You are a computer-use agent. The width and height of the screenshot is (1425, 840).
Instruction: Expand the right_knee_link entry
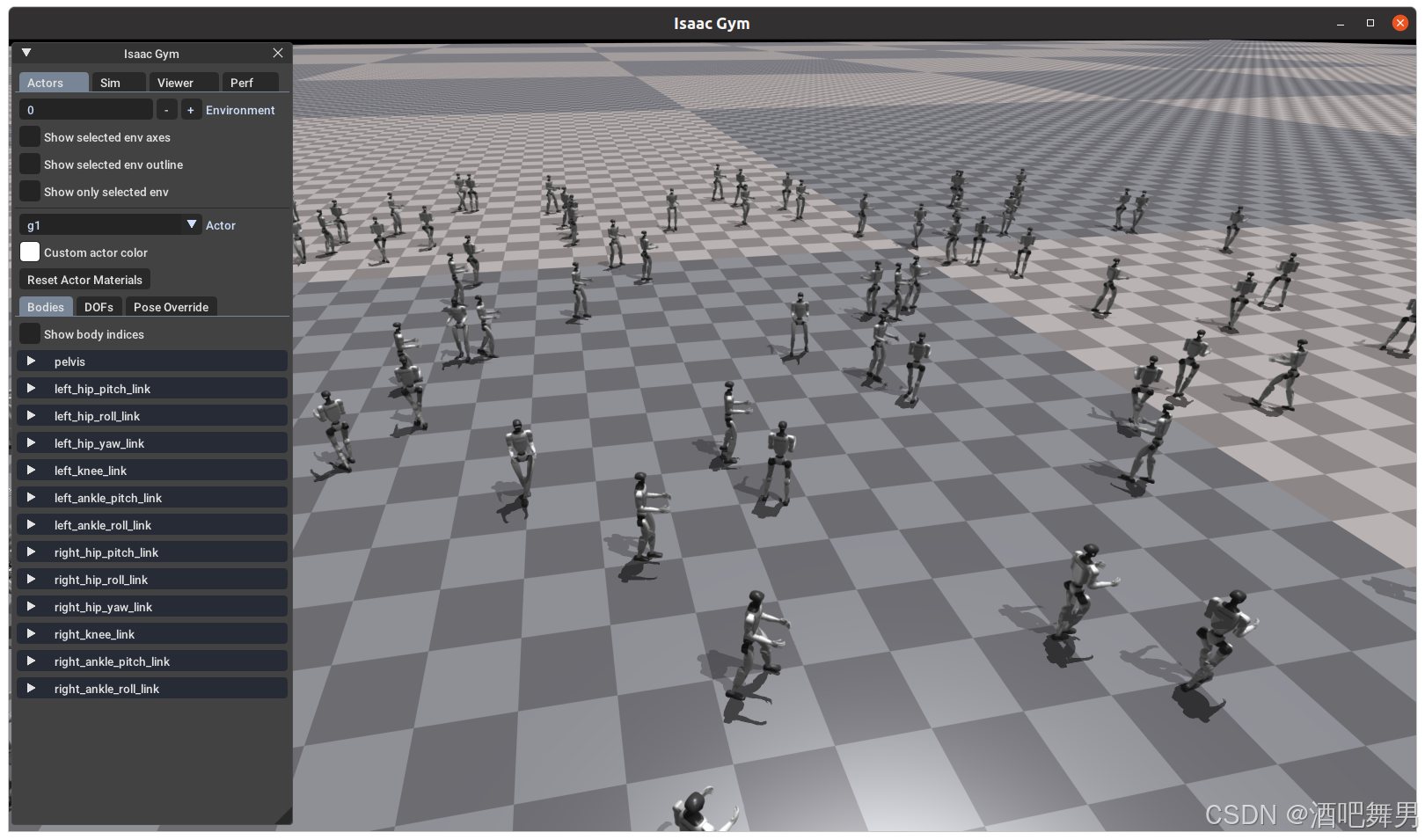(152, 634)
